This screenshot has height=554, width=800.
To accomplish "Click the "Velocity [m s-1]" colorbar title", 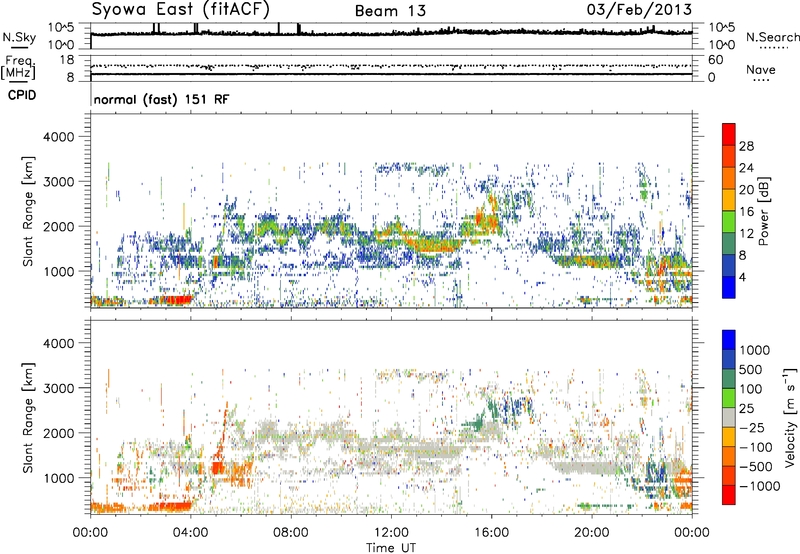I will click(790, 417).
